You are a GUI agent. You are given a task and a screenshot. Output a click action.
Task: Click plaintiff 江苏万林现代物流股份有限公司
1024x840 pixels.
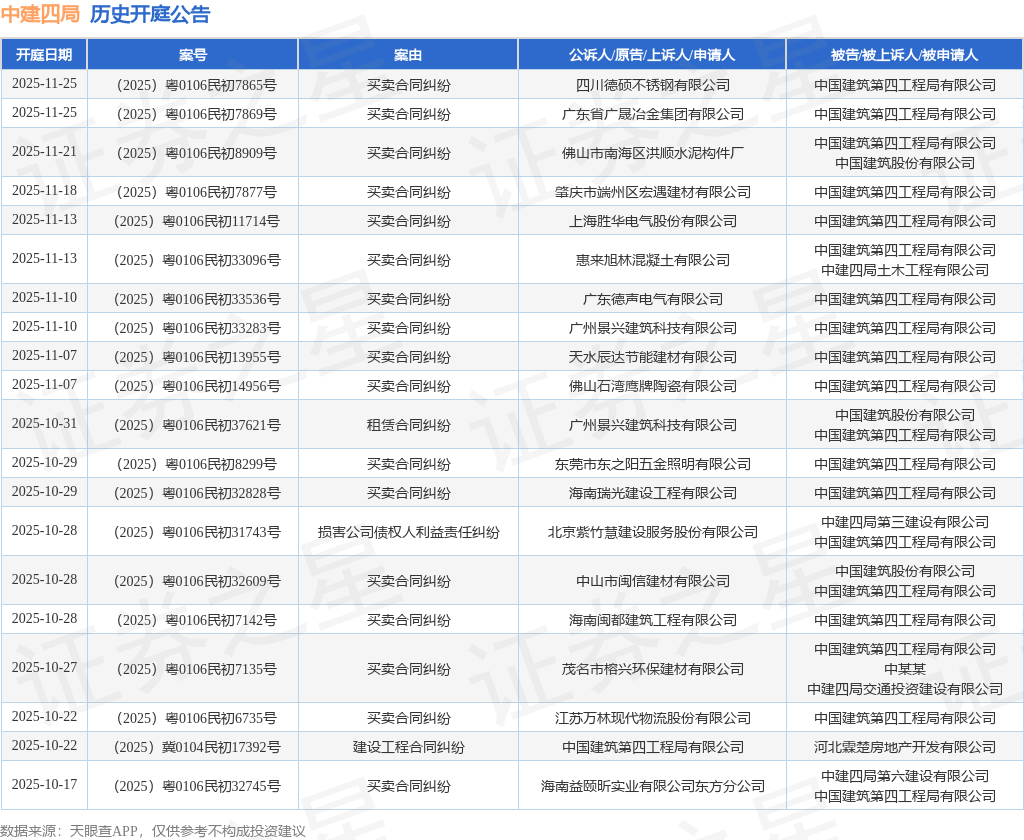[x=652, y=718]
